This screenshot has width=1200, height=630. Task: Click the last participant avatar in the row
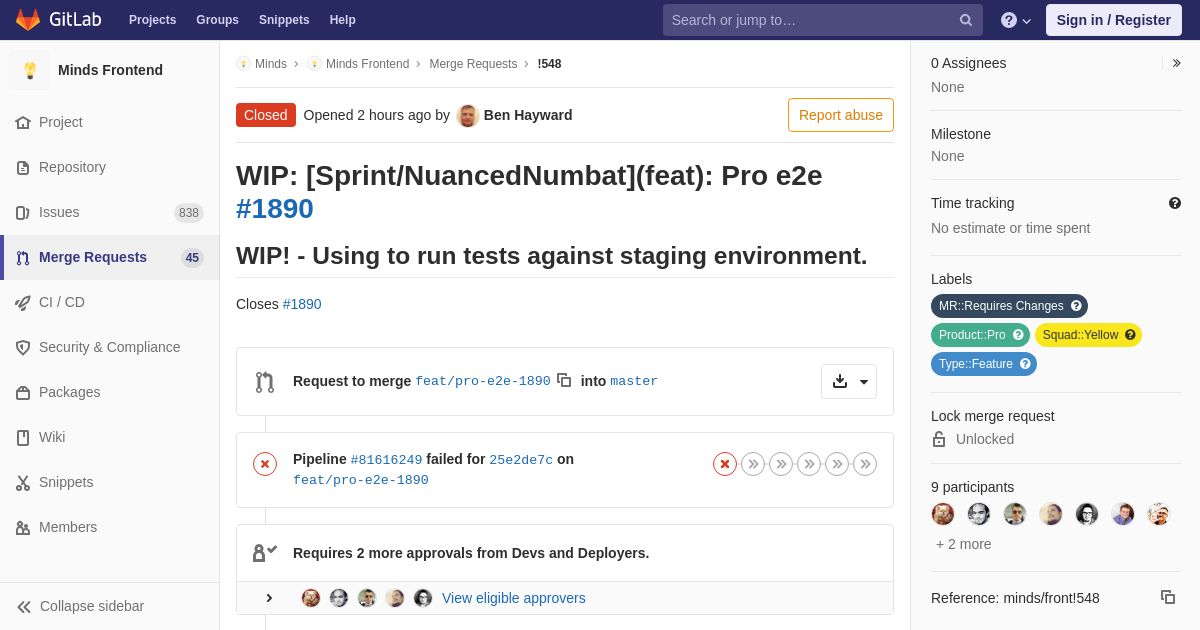pyautogui.click(x=1159, y=514)
